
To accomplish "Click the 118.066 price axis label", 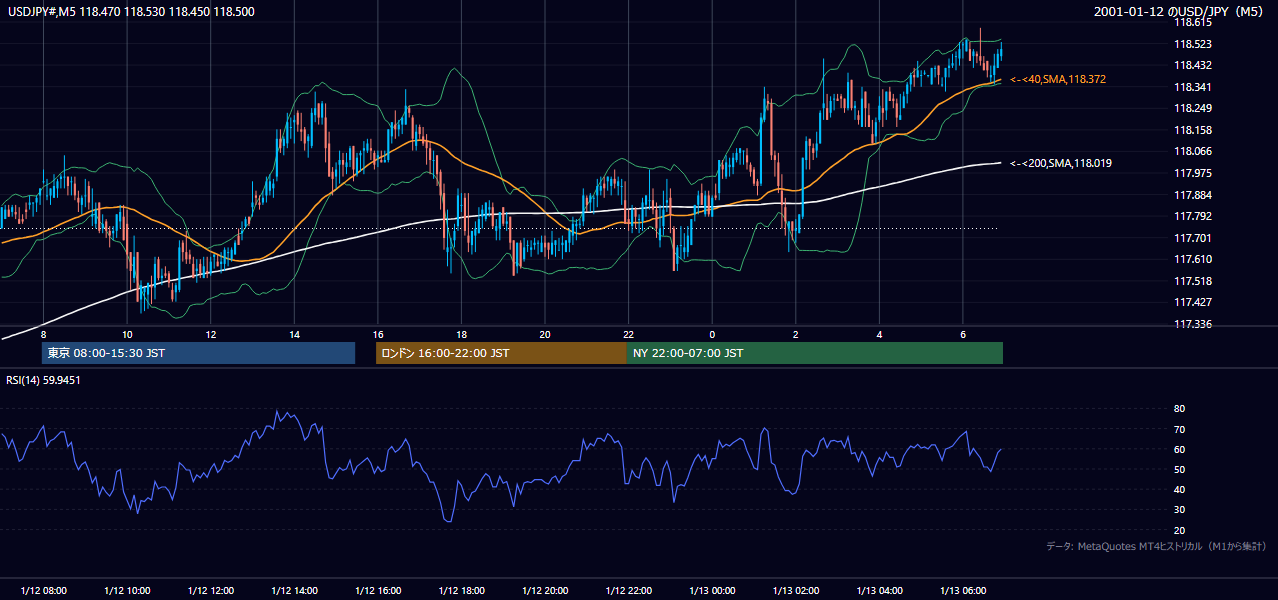I will pos(1192,152).
